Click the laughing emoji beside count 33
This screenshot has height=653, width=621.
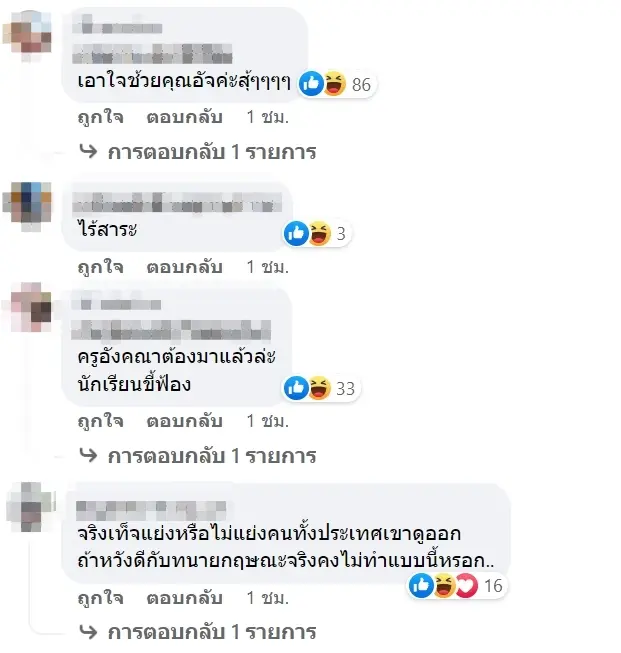click(x=319, y=388)
